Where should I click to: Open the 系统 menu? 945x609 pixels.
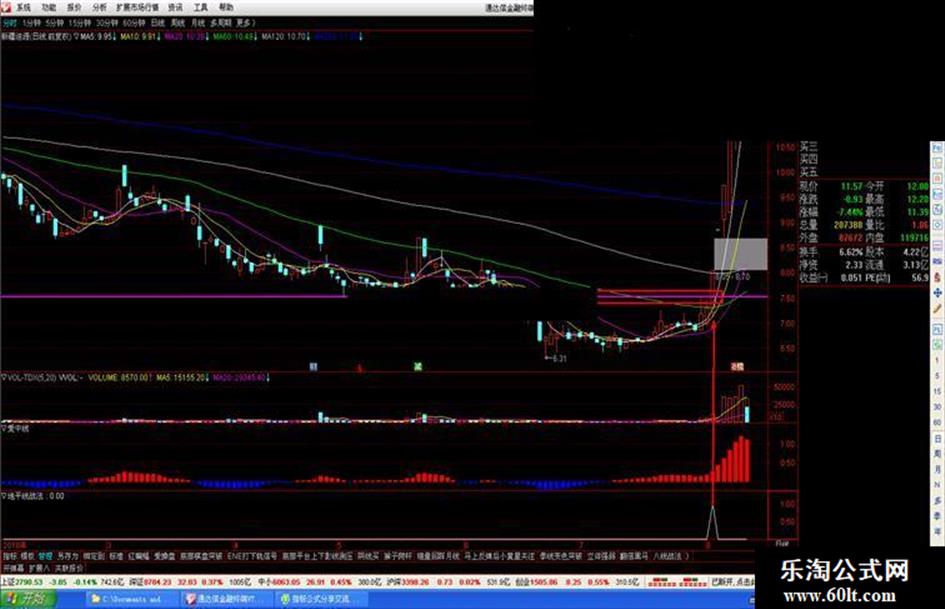[x=24, y=7]
